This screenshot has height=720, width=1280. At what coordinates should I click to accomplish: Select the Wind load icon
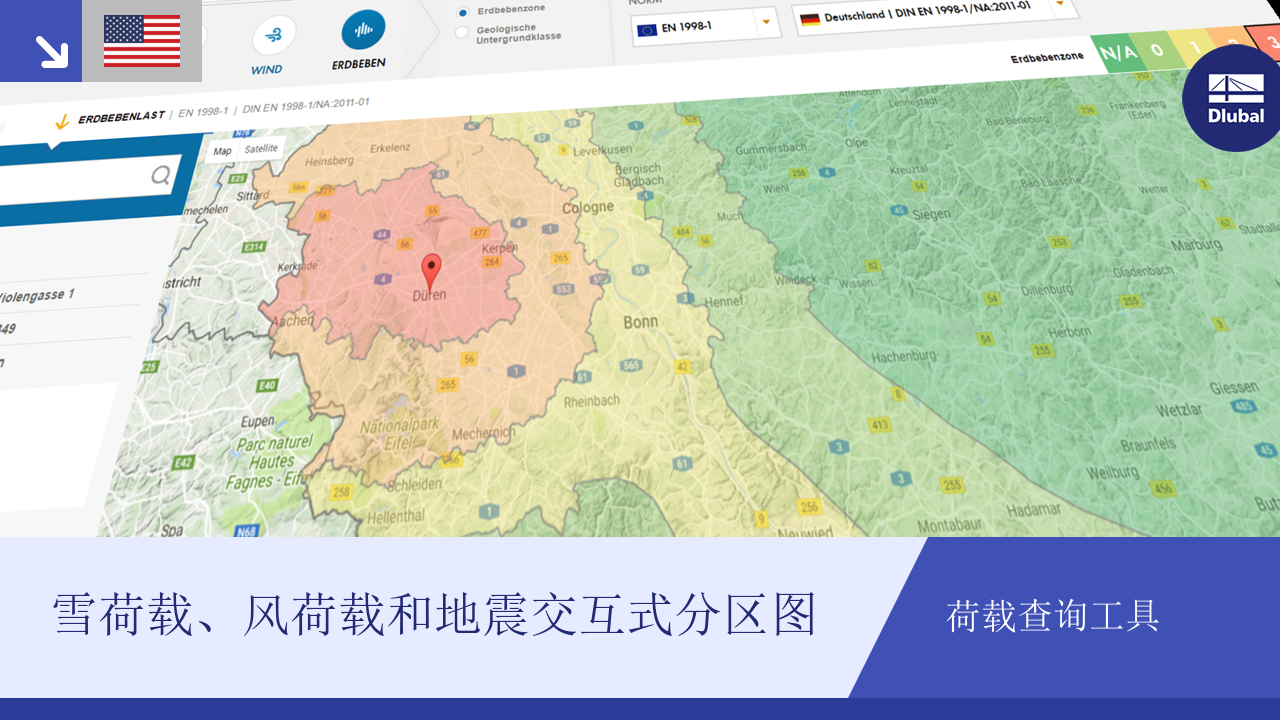pos(273,35)
